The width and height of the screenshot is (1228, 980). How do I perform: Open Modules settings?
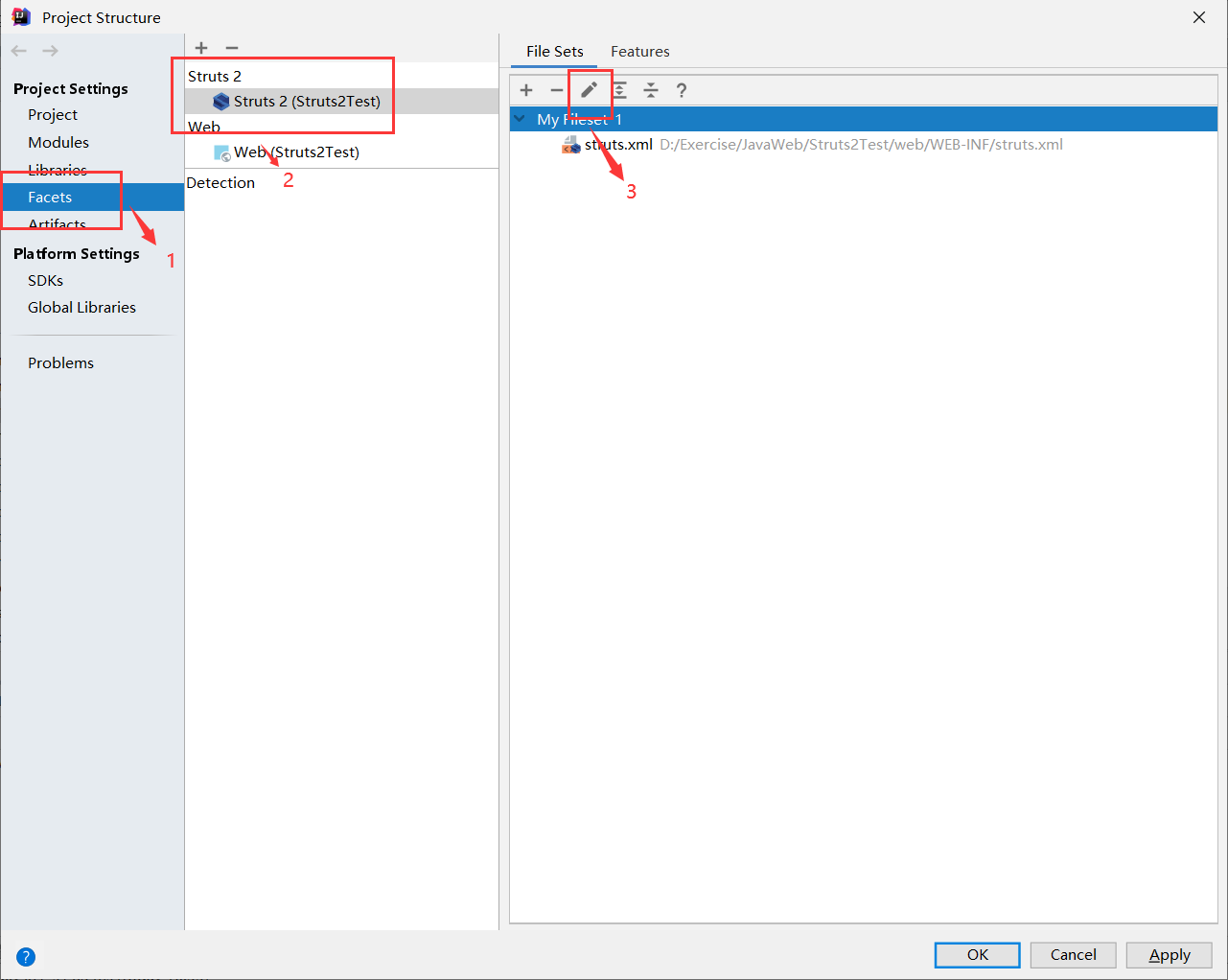click(58, 142)
